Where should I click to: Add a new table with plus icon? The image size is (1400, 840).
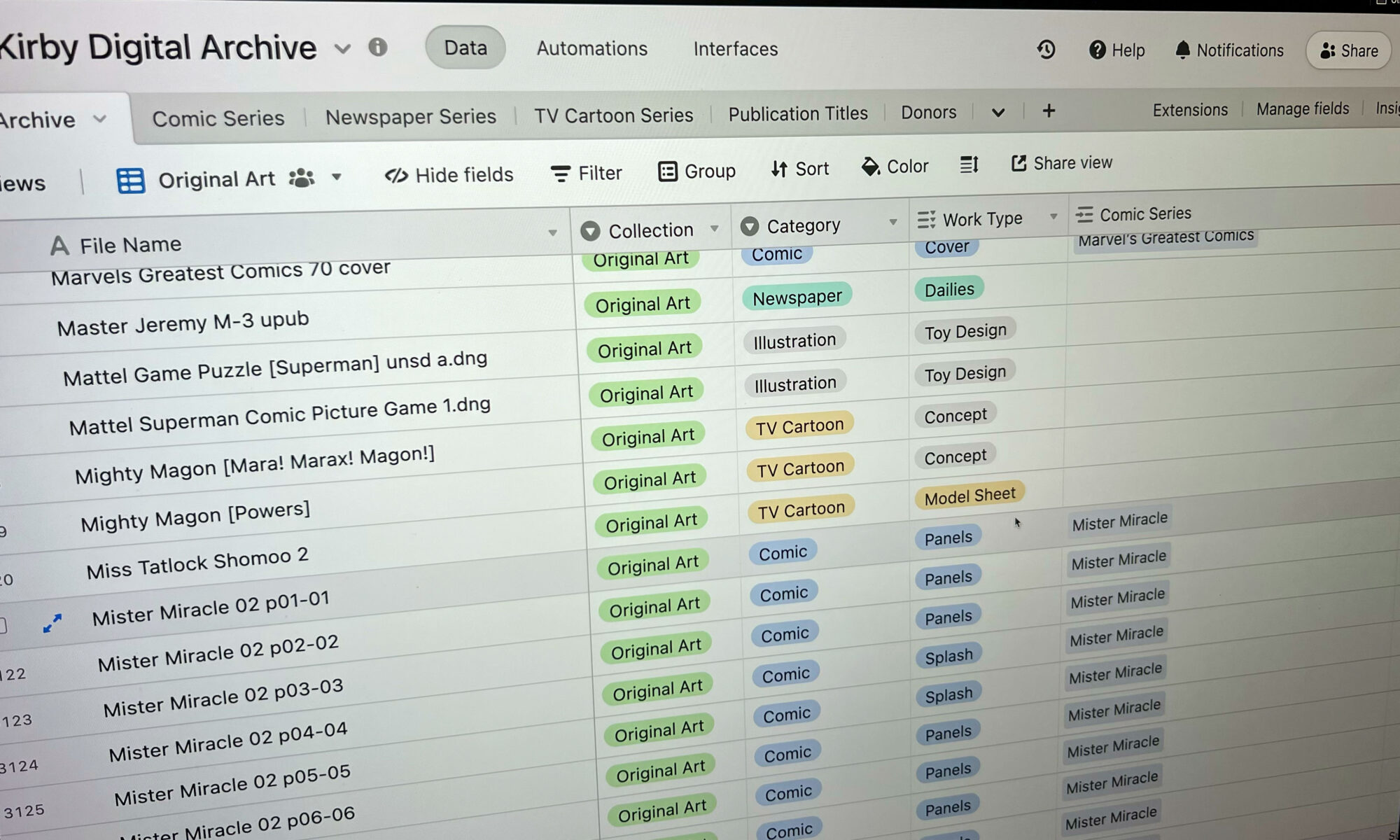pyautogui.click(x=1049, y=111)
